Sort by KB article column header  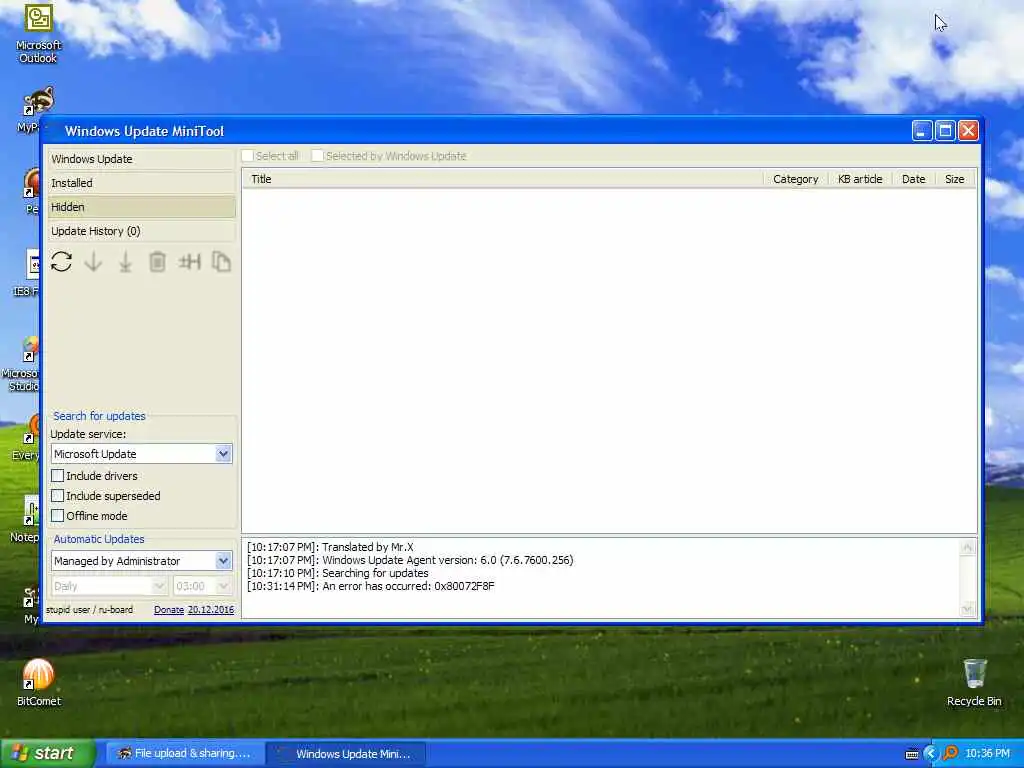[x=860, y=179]
